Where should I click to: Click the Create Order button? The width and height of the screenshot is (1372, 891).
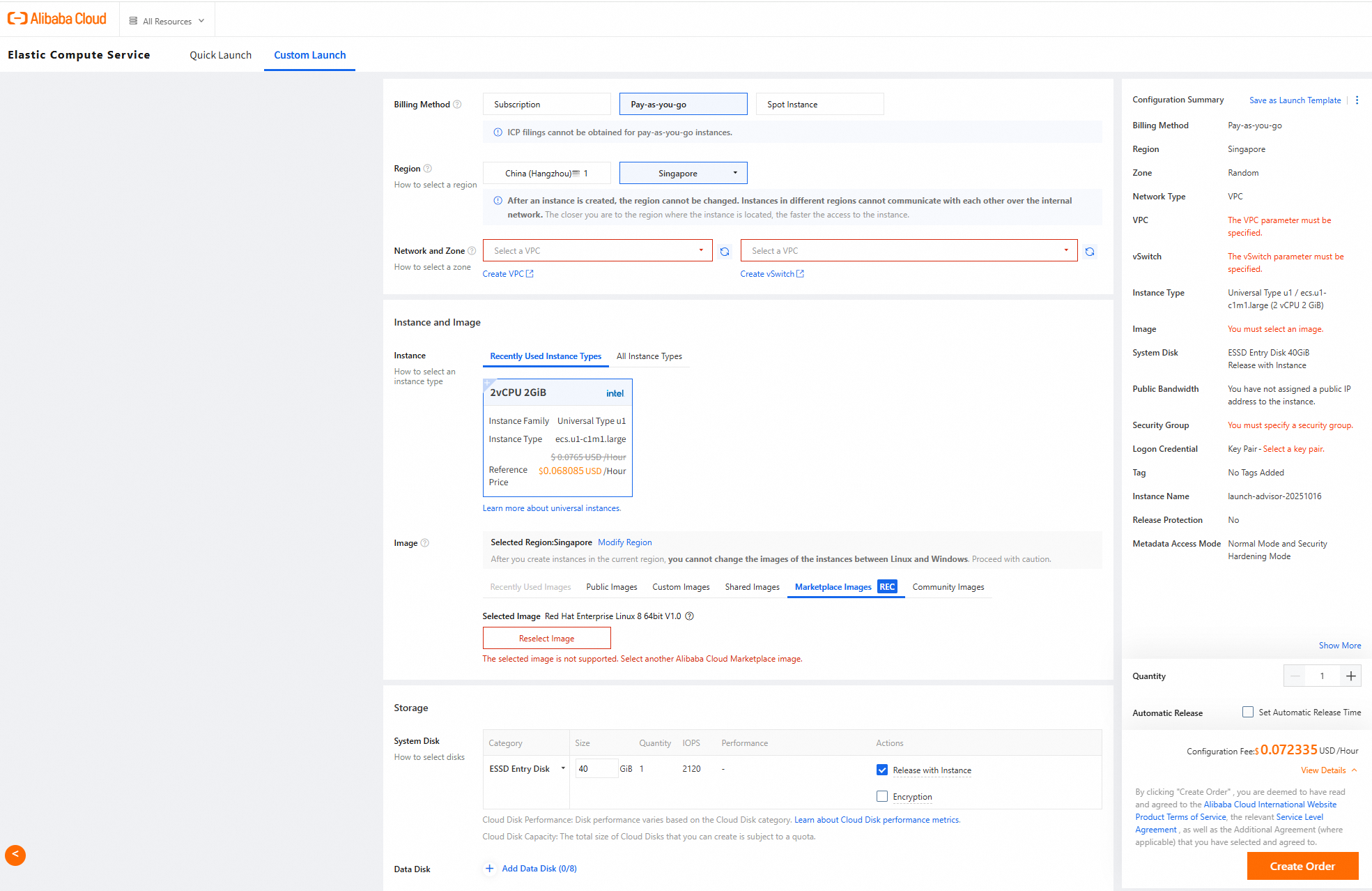click(1302, 866)
